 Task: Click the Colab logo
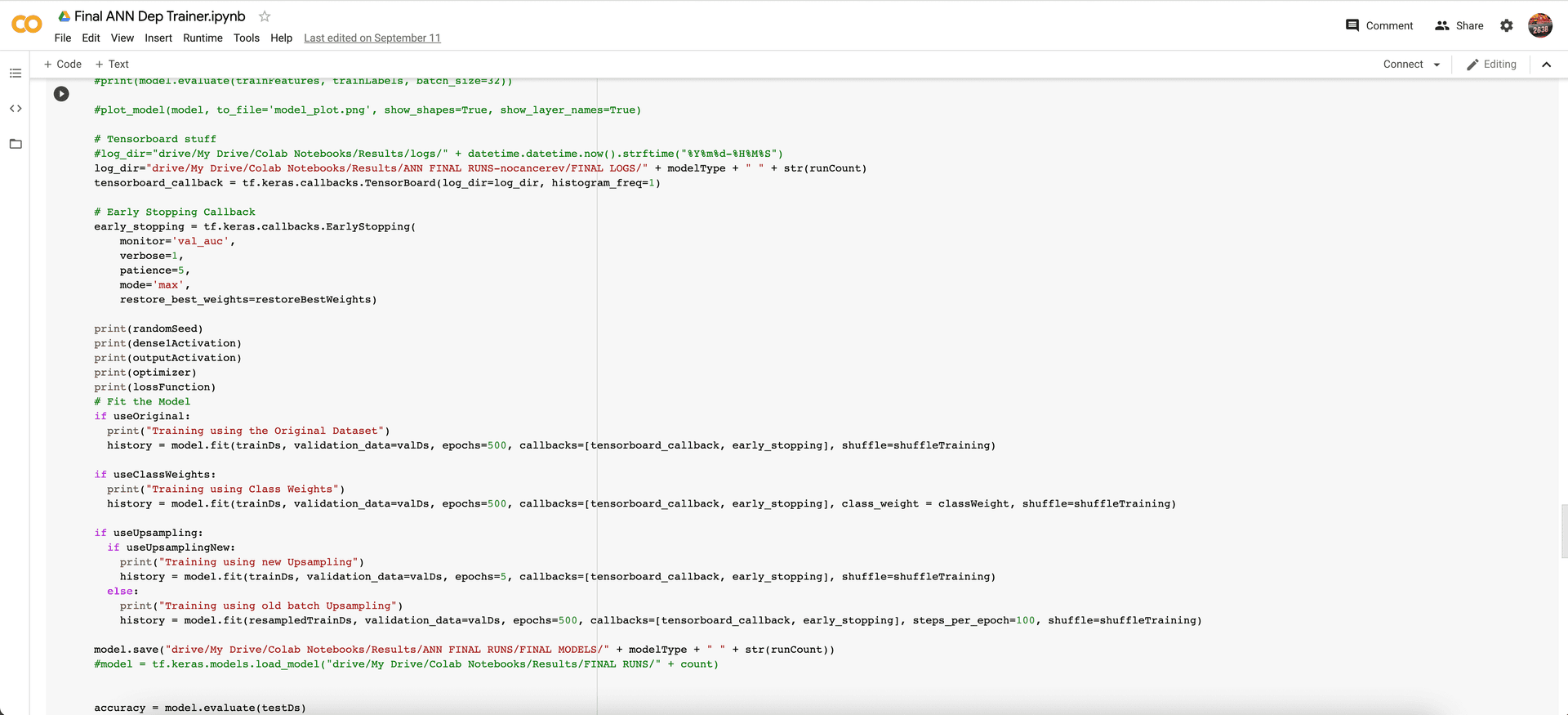(x=26, y=25)
